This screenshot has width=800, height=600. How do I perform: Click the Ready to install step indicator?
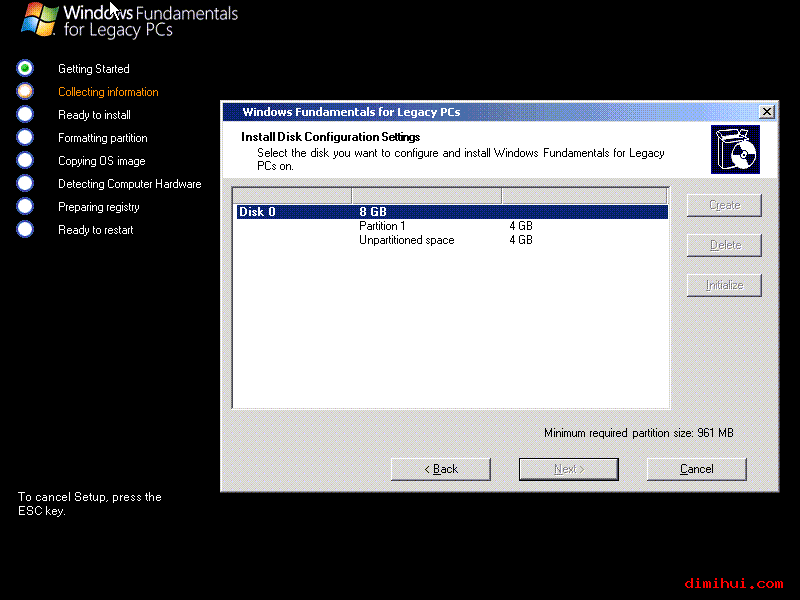[x=25, y=114]
